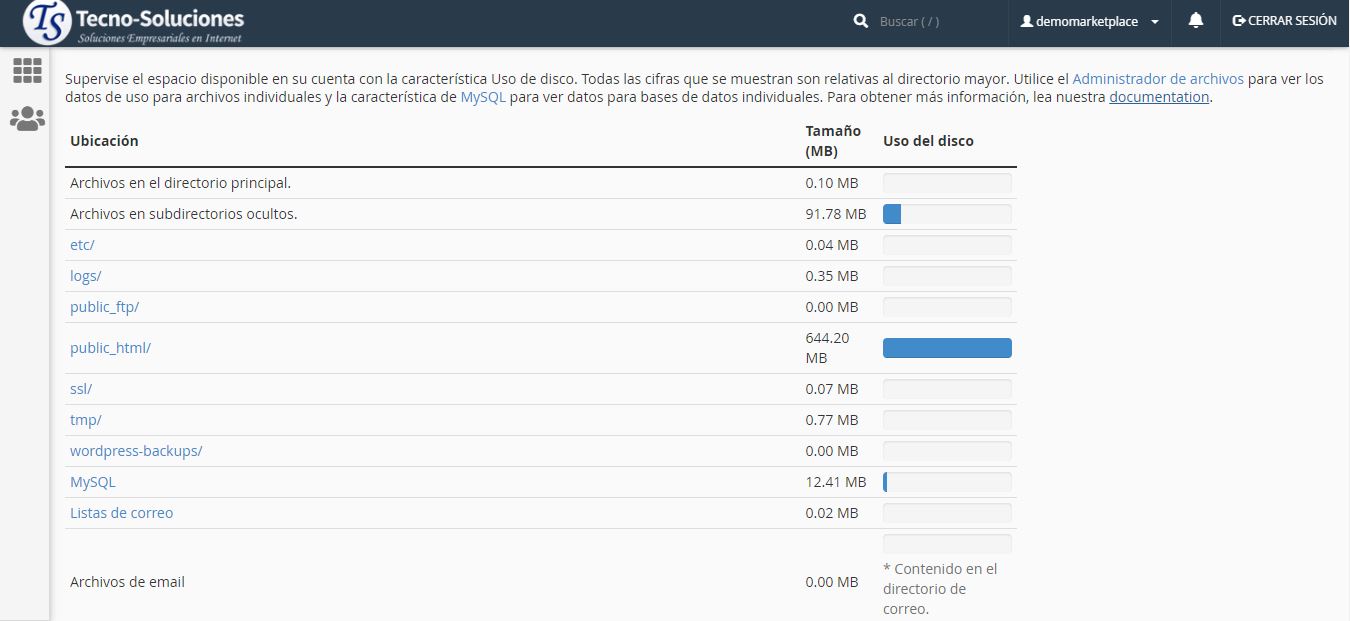Open the tmp/ directory link
Screen dimensions: 1350x621
pos(85,420)
